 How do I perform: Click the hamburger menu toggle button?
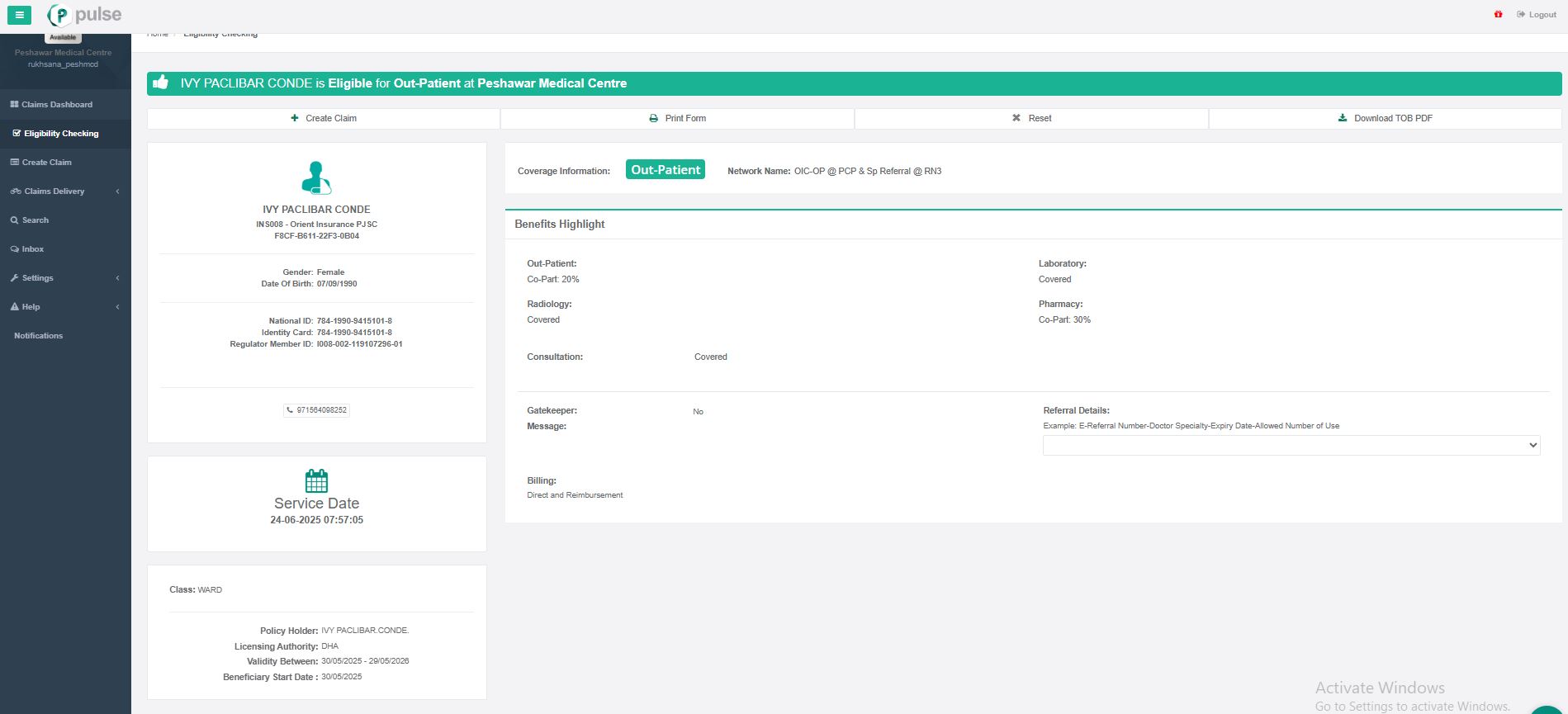click(19, 15)
